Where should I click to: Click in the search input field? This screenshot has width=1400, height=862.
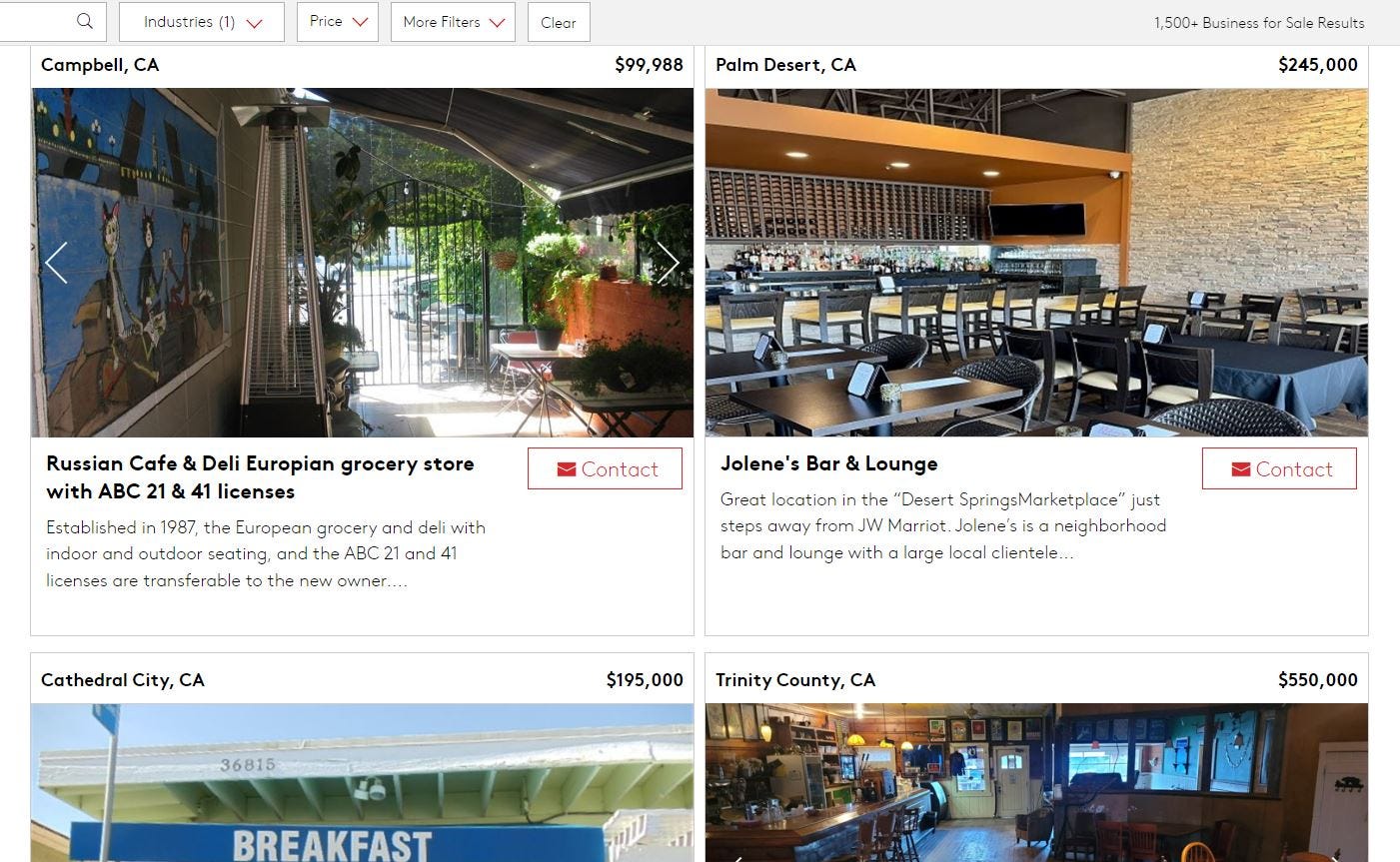point(35,21)
